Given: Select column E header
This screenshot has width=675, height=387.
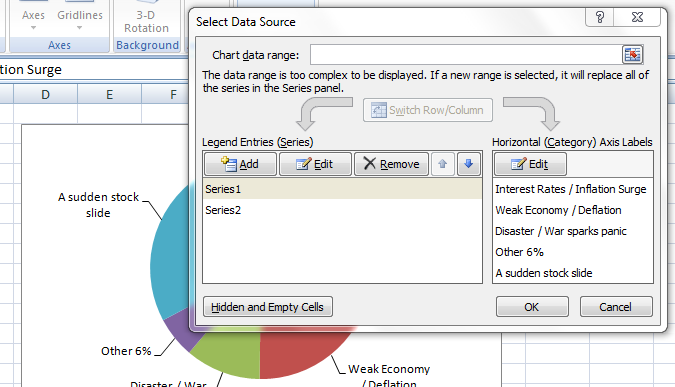Looking at the screenshot, I should [x=109, y=94].
